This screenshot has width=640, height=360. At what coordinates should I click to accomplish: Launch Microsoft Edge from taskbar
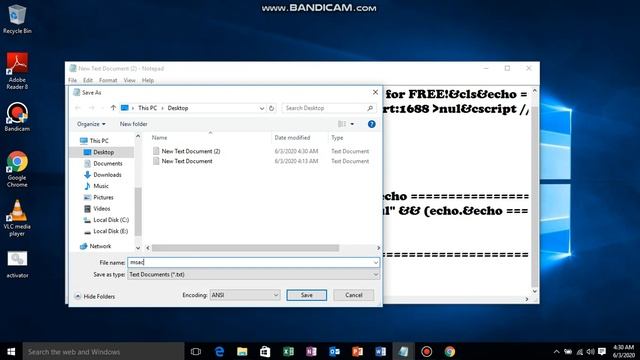219,351
